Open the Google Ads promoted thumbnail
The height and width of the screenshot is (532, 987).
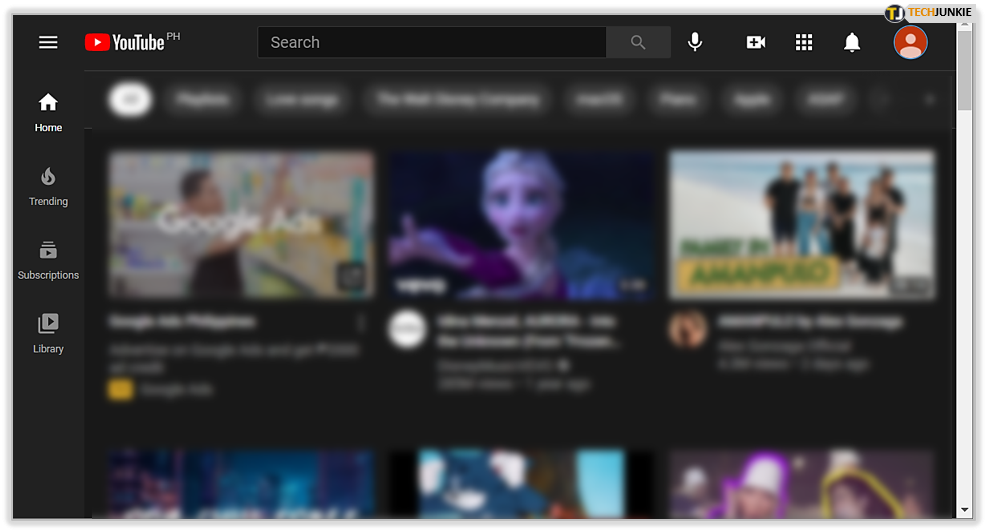click(x=241, y=224)
